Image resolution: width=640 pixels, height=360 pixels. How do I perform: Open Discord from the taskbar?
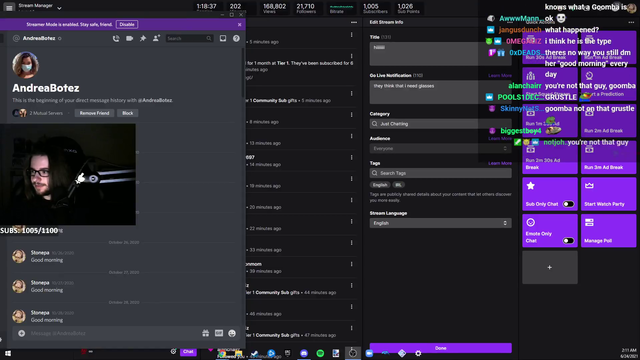304,353
